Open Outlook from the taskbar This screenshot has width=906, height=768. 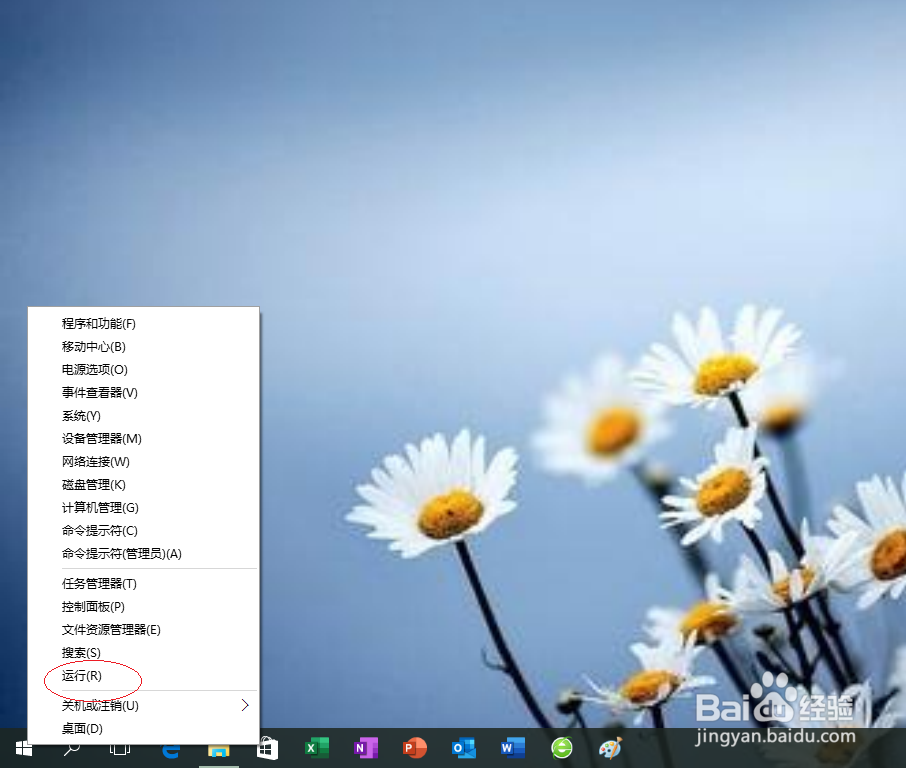click(x=463, y=747)
